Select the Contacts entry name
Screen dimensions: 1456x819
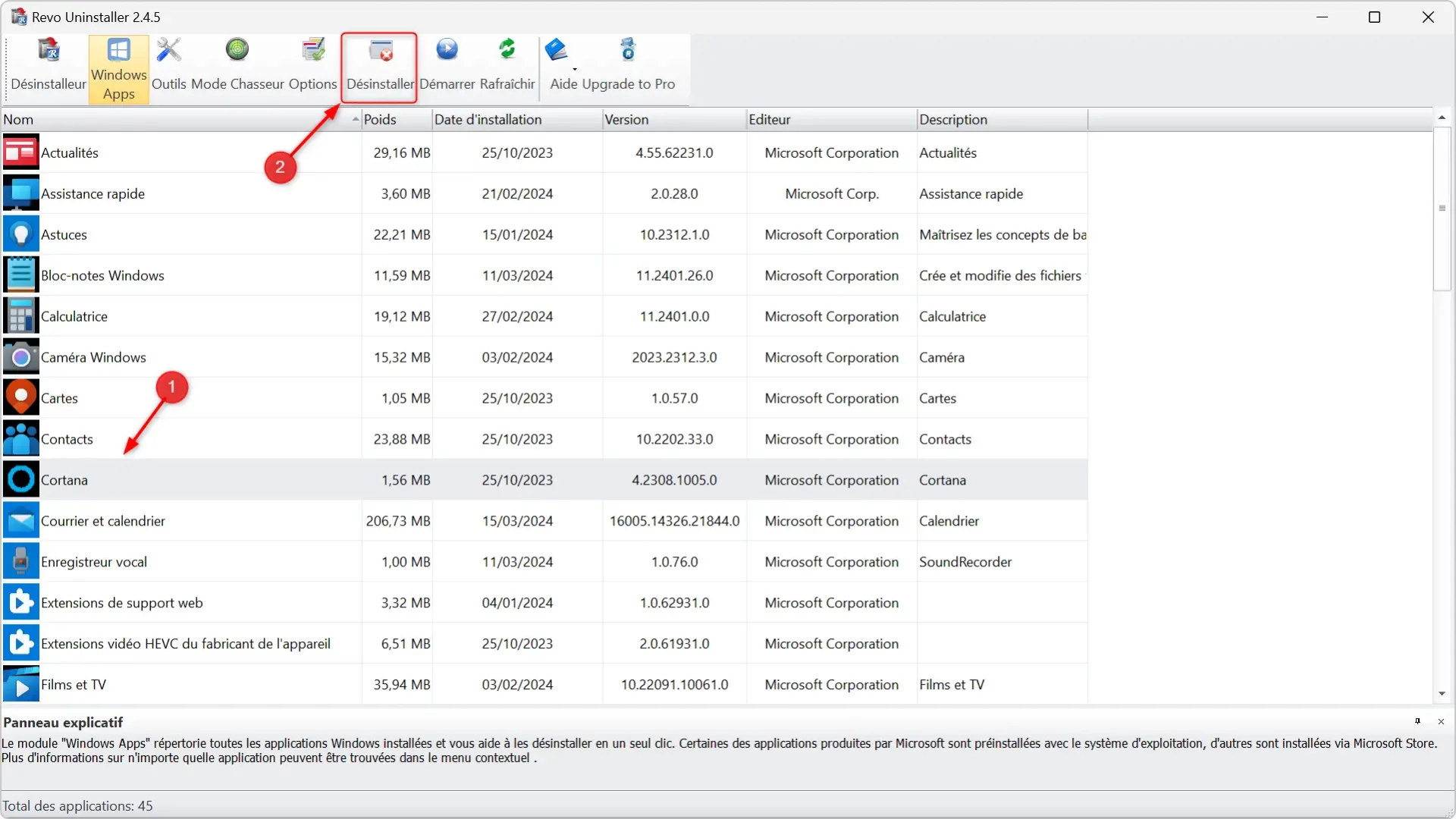tap(67, 439)
